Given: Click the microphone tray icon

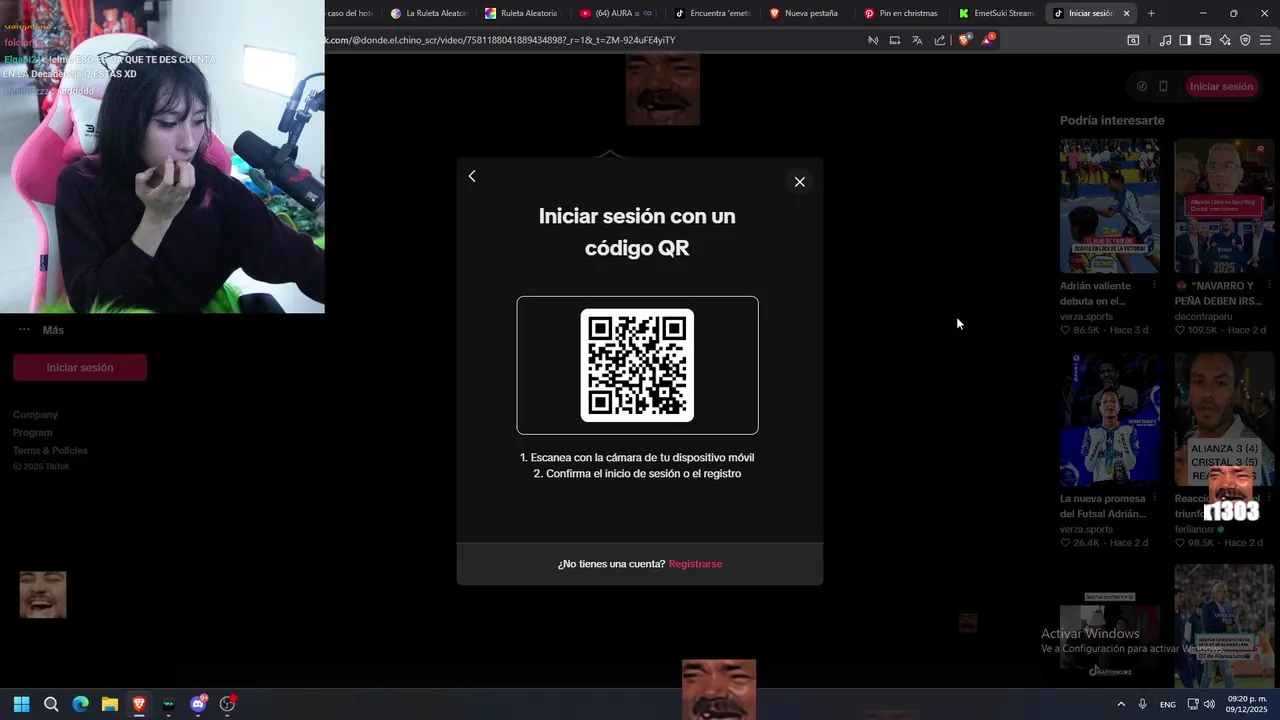Looking at the screenshot, I should click(1143, 704).
